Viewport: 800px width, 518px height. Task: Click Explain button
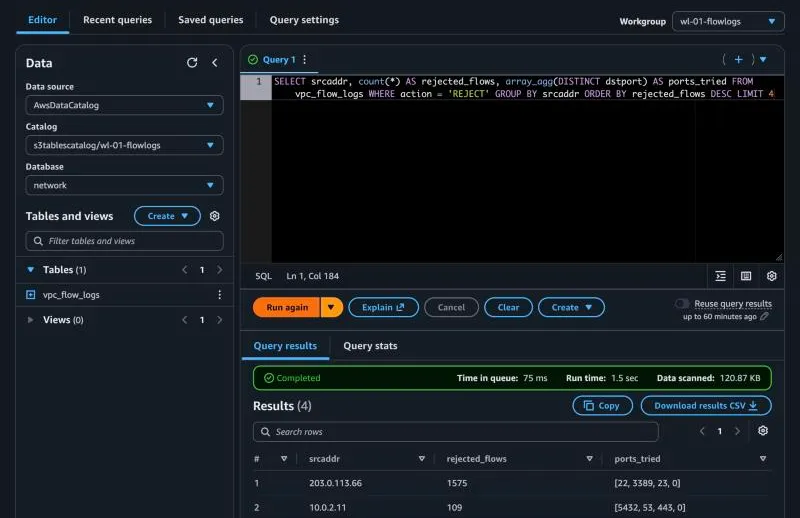point(383,307)
